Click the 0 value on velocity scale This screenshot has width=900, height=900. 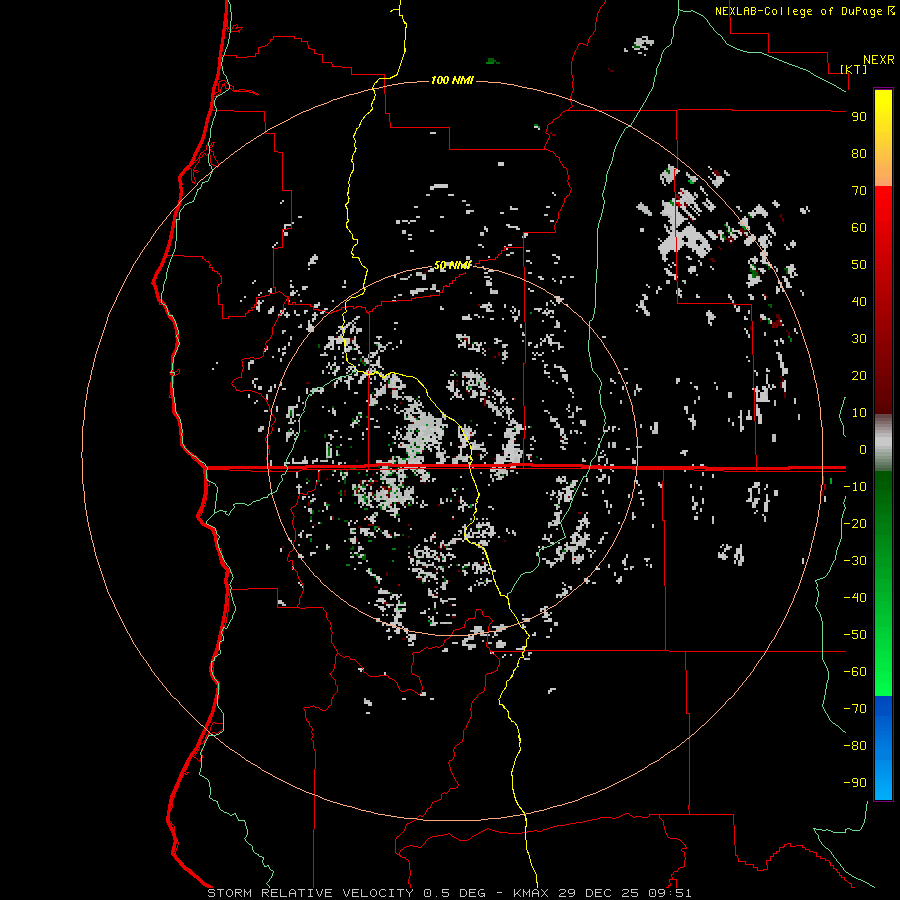click(x=863, y=449)
